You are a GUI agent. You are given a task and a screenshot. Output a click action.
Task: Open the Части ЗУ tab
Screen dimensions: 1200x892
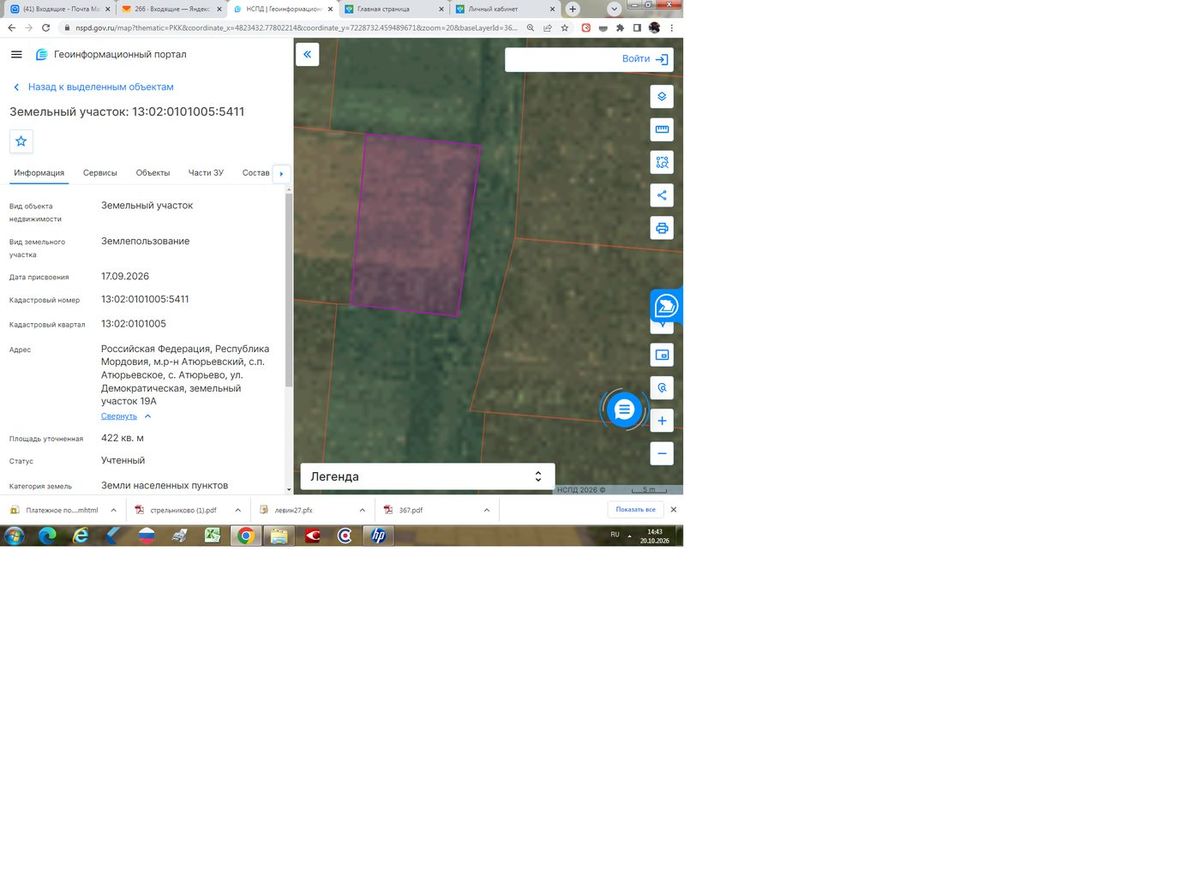click(206, 173)
